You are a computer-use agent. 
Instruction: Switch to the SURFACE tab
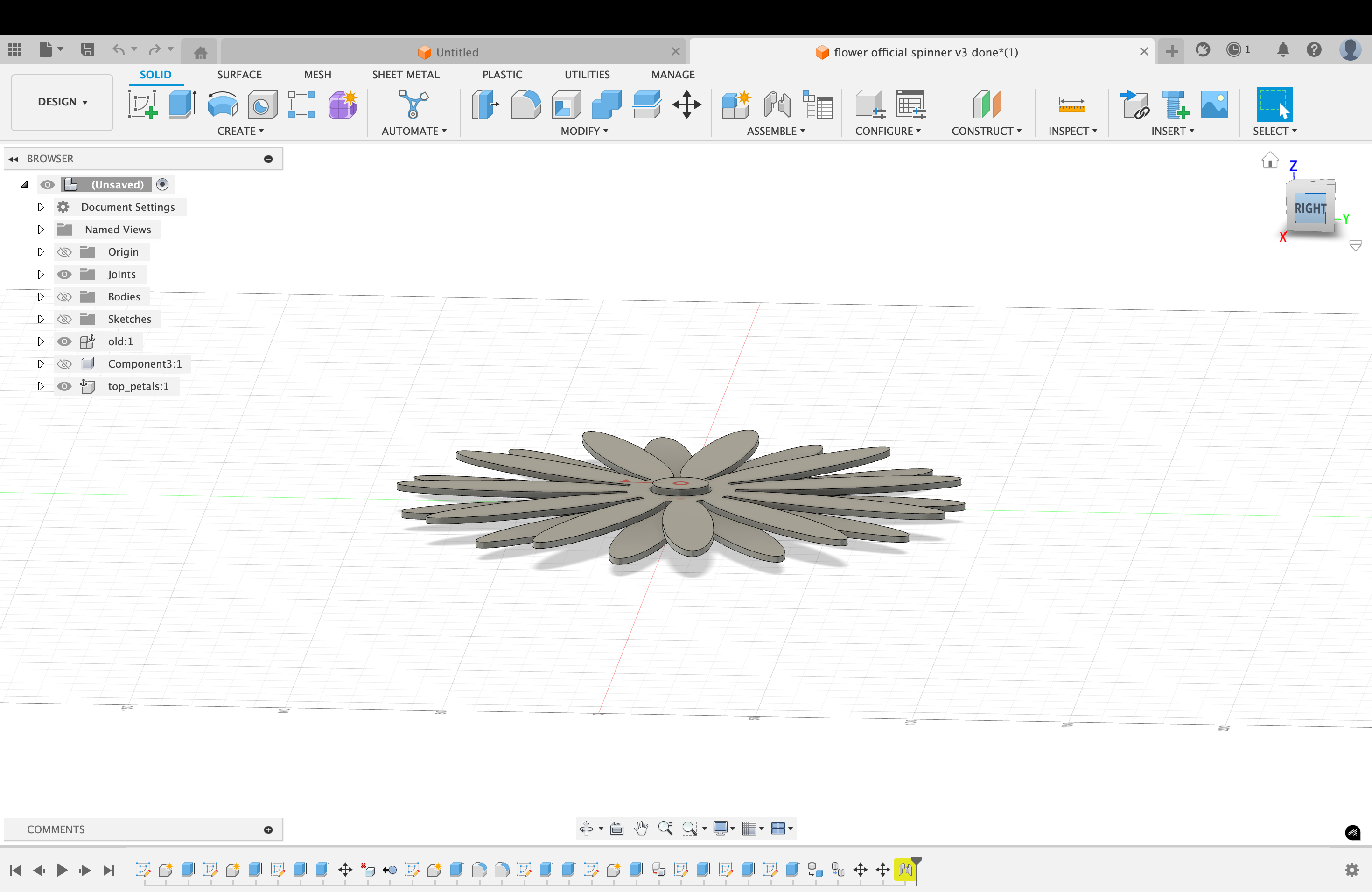pos(239,74)
